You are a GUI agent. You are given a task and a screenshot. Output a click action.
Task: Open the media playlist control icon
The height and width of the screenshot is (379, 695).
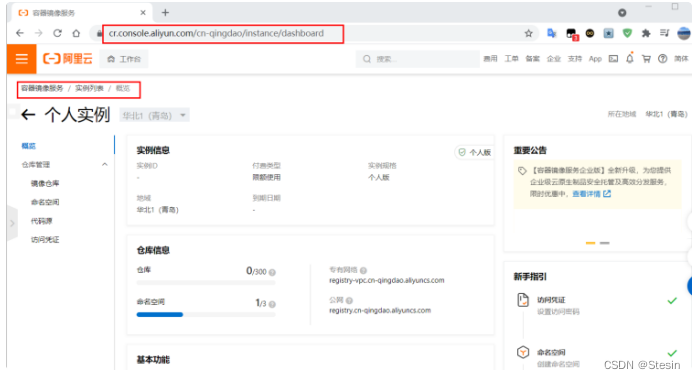coord(664,33)
